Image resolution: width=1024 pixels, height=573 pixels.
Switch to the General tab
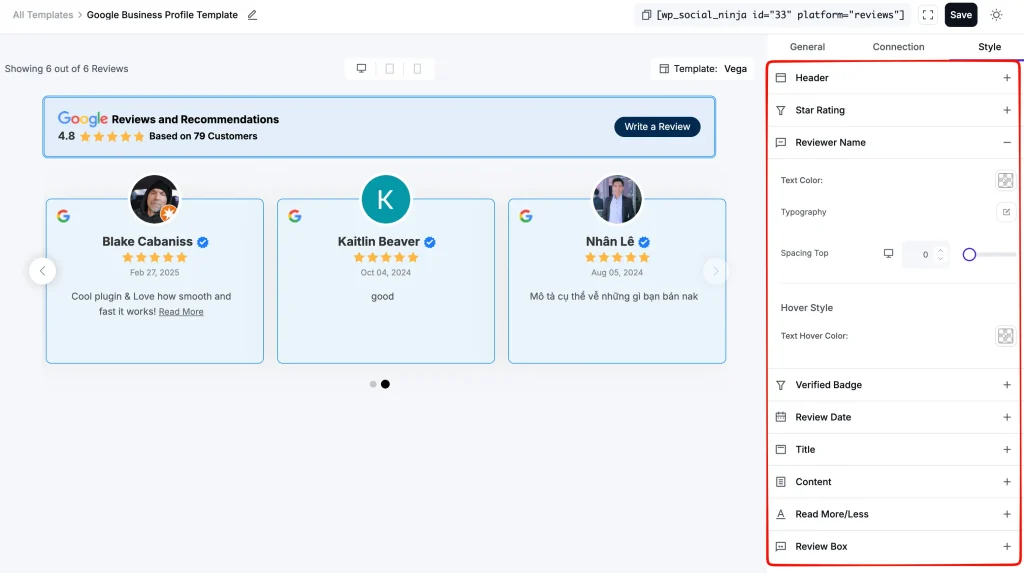click(807, 47)
